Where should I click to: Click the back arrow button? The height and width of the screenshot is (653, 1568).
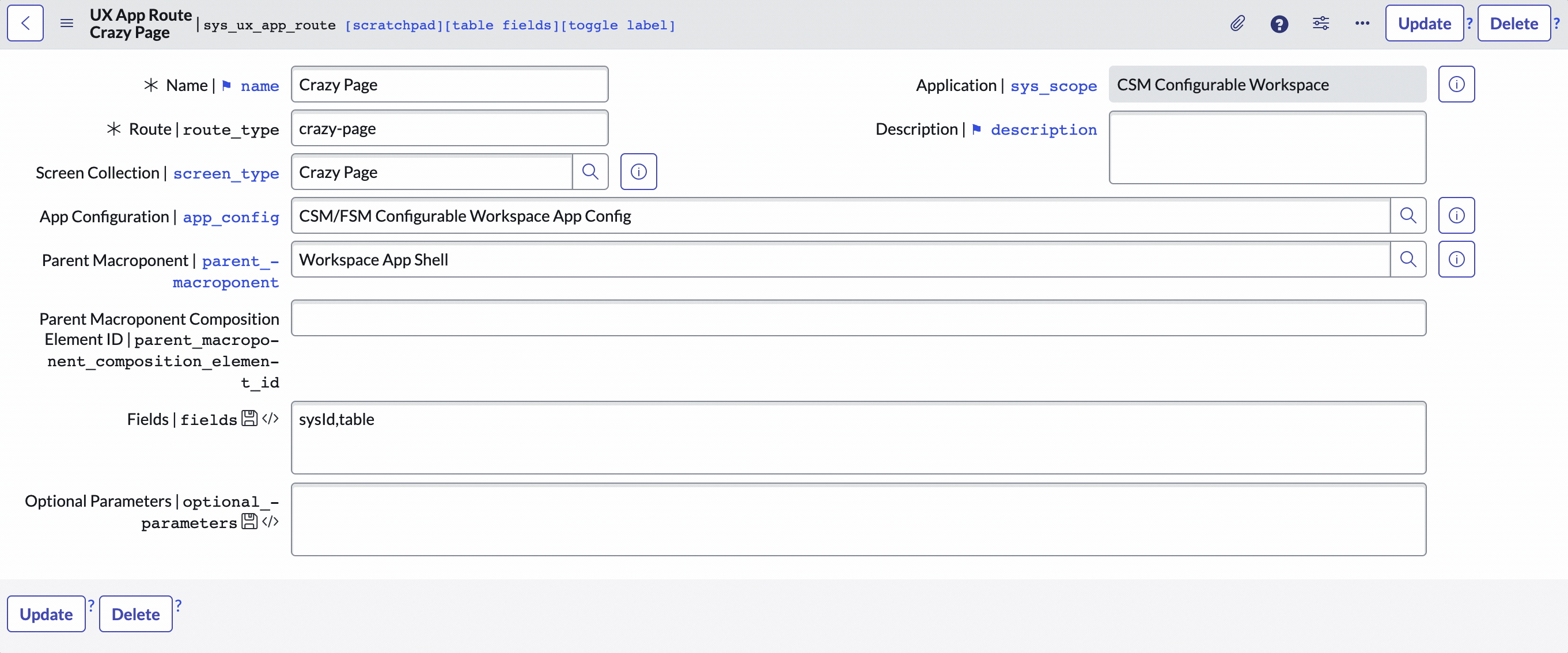click(25, 23)
